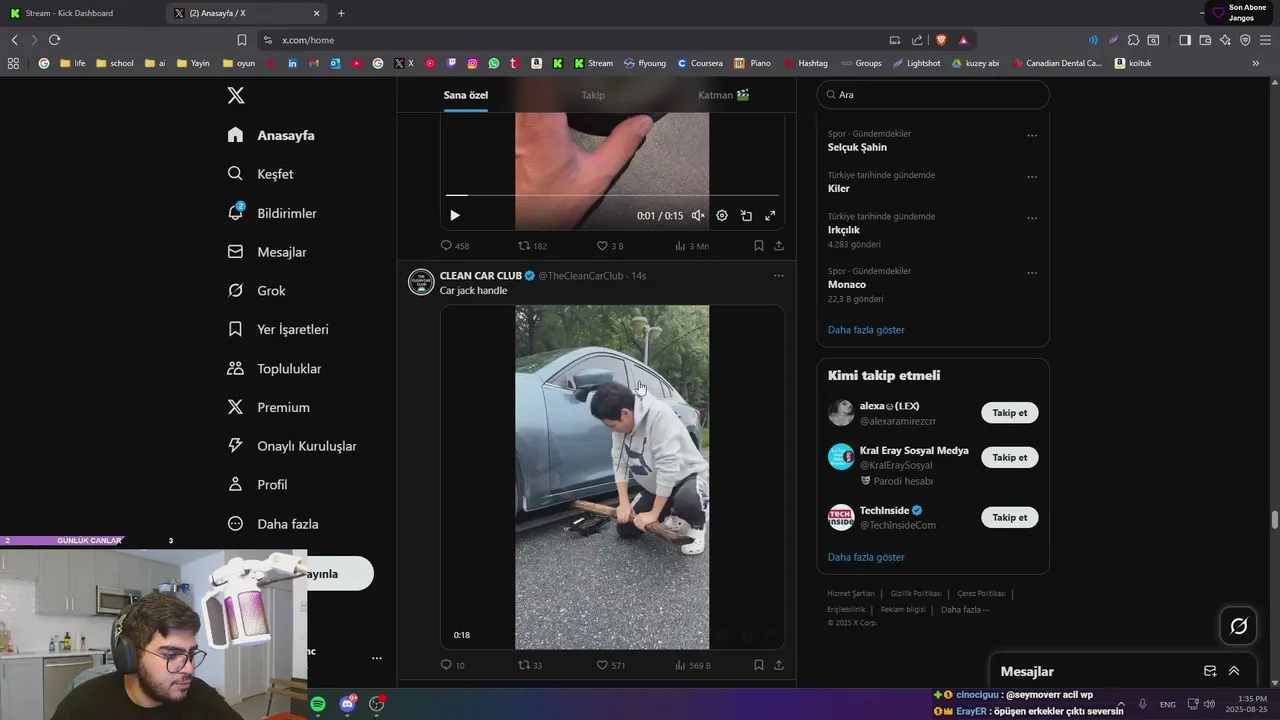The width and height of the screenshot is (1280, 720).
Task: Open Onaylı Kuruluşlar page
Action: coord(292,446)
